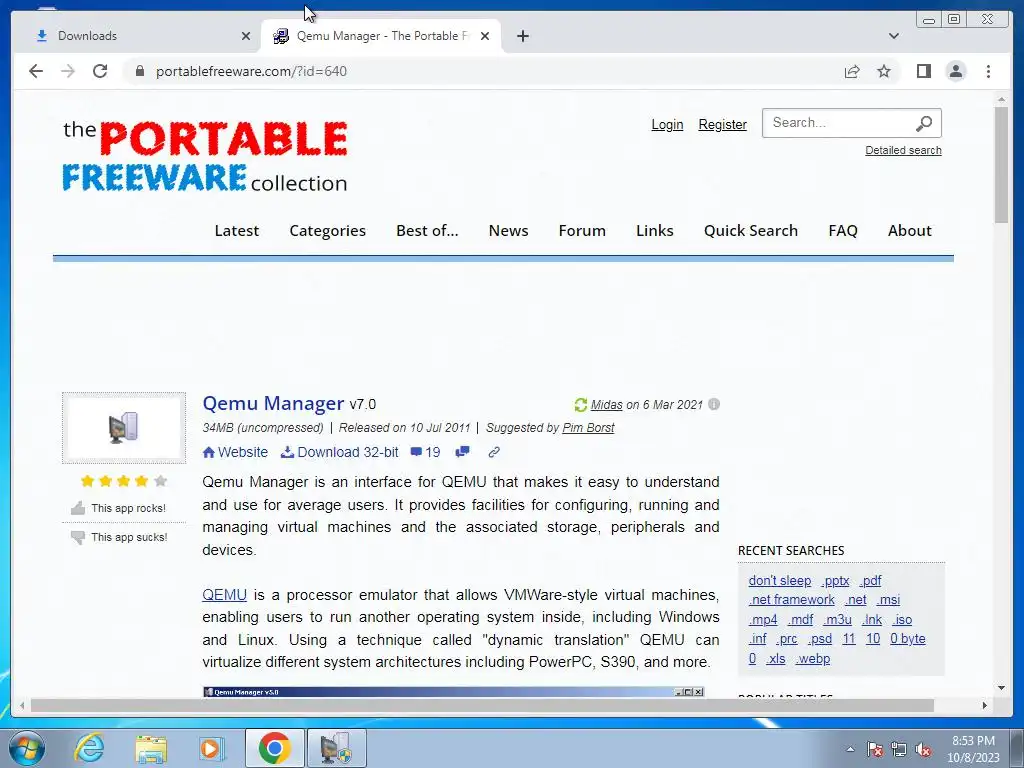This screenshot has height=768, width=1024.
Task: Go back to the previous page
Action: coord(36,71)
